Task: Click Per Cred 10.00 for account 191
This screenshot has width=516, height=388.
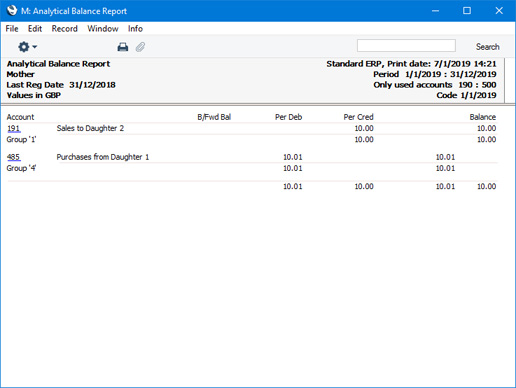Action: click(x=364, y=128)
